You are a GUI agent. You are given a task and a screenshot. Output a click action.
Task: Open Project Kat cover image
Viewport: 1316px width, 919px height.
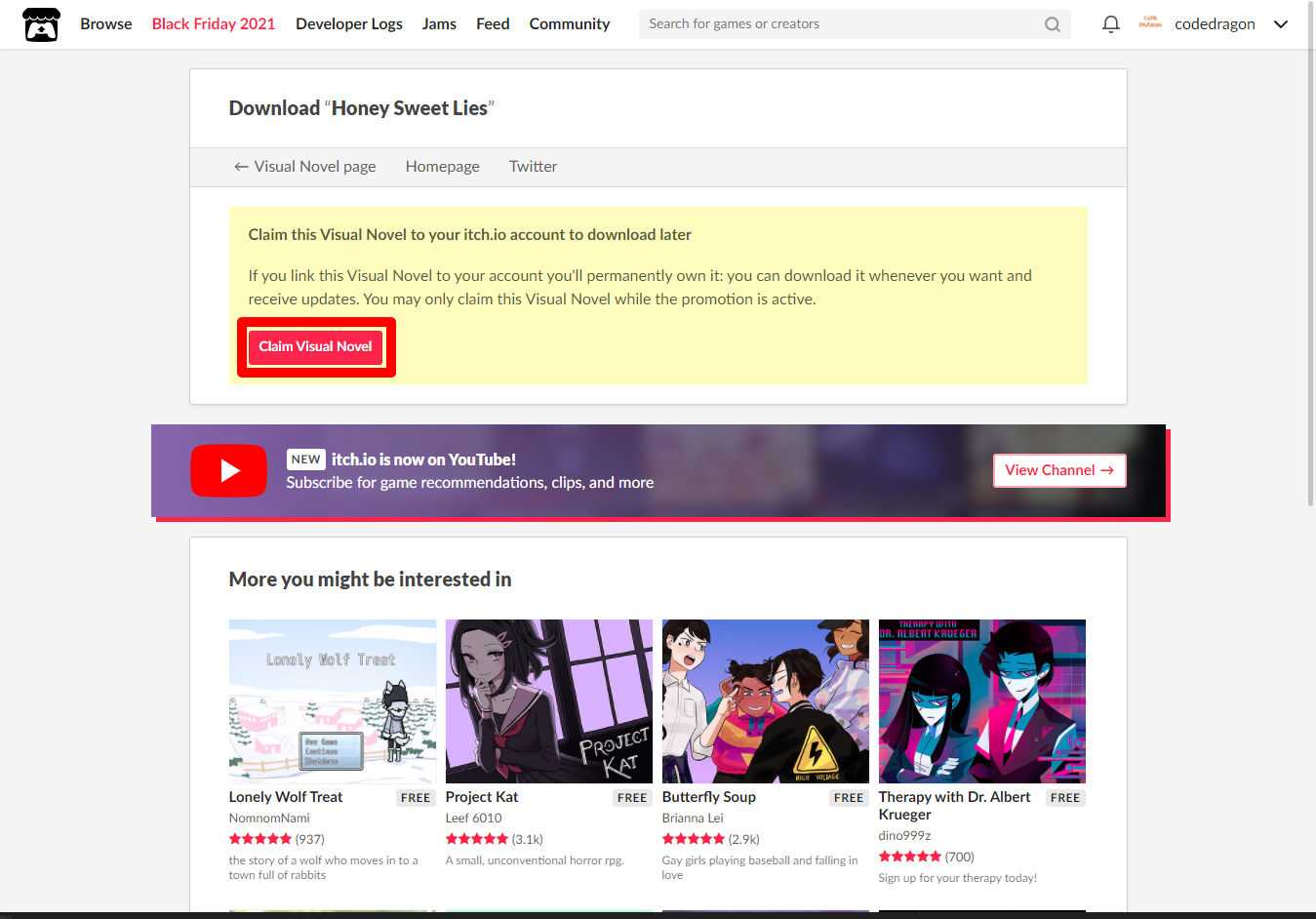549,701
